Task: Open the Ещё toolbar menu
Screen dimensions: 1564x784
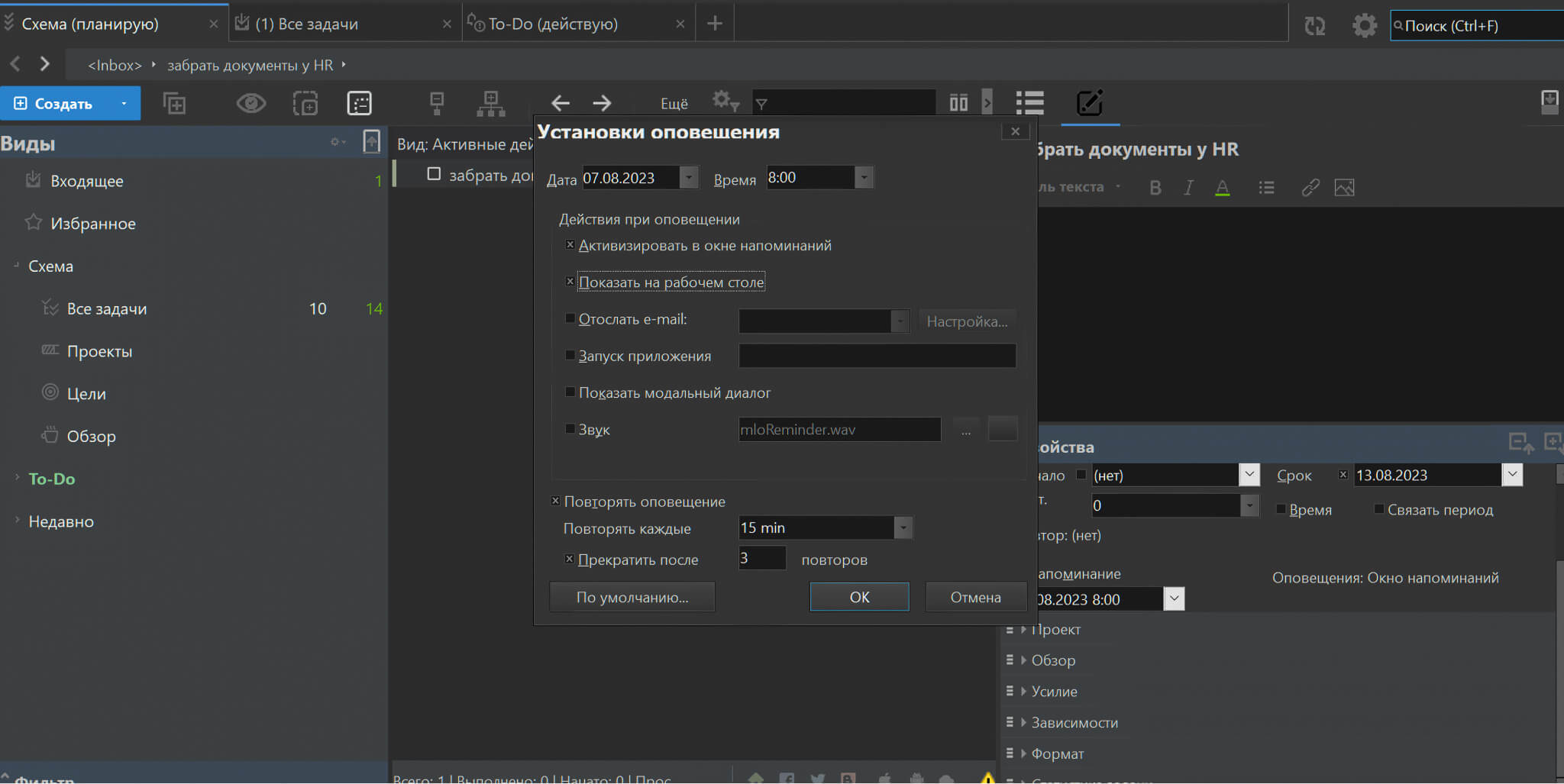Action: click(x=674, y=103)
